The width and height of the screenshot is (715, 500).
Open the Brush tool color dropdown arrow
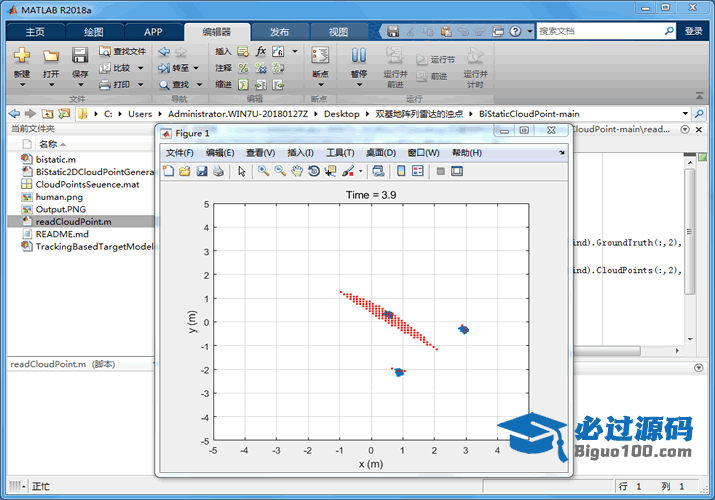pyautogui.click(x=361, y=171)
